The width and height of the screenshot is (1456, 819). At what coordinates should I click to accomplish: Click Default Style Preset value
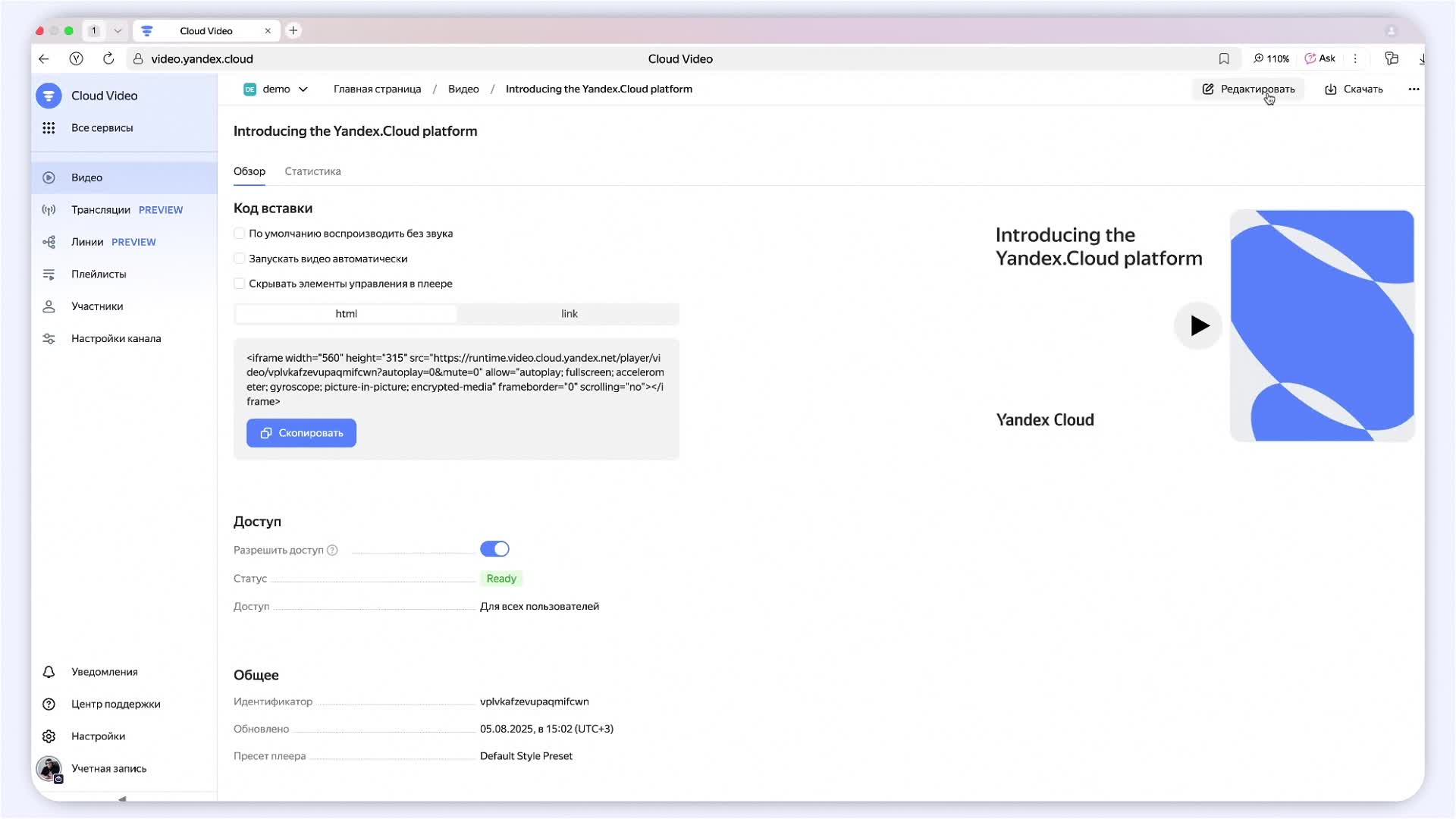526,756
